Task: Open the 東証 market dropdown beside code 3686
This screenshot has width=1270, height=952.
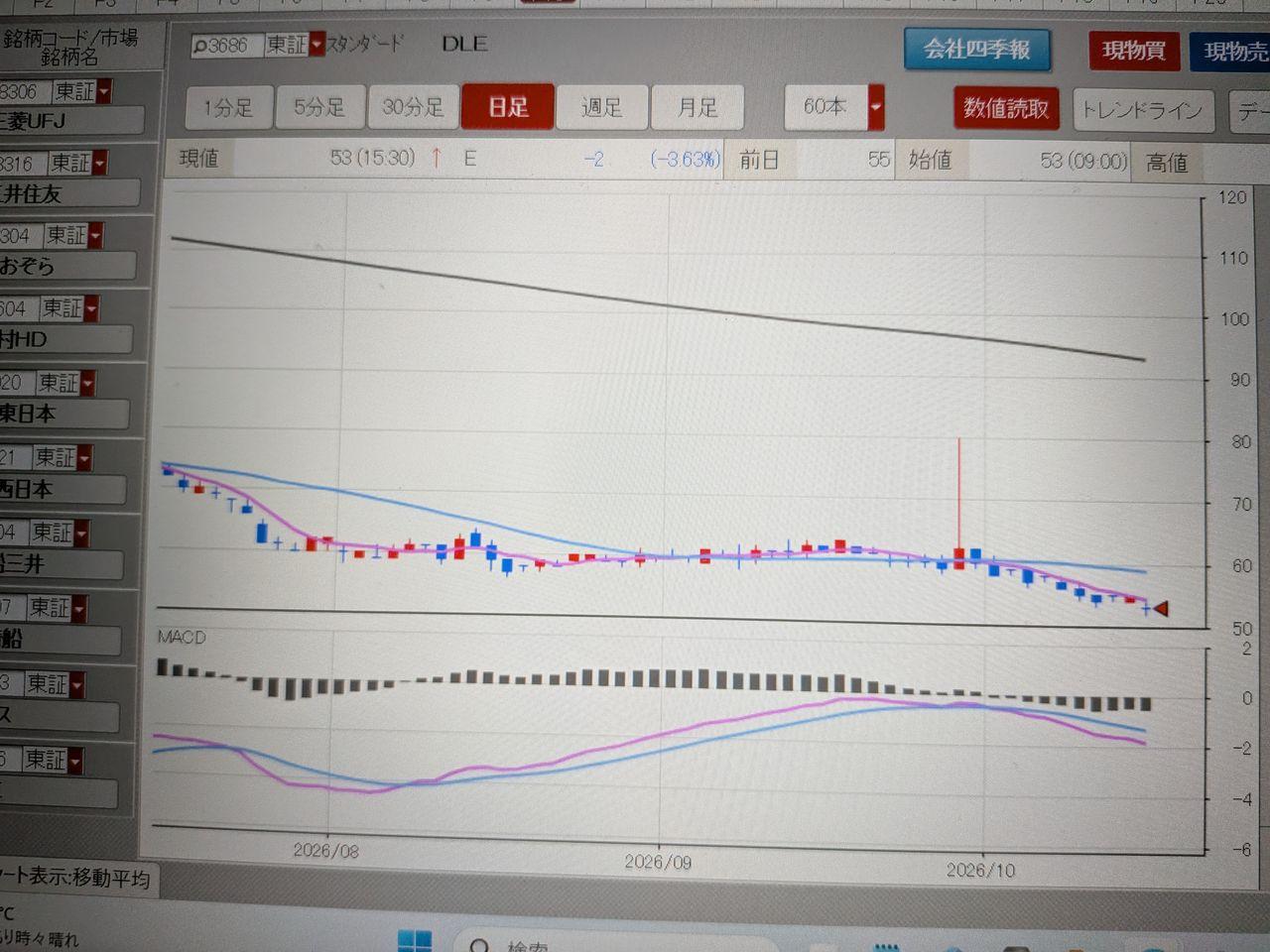Action: pos(317,45)
